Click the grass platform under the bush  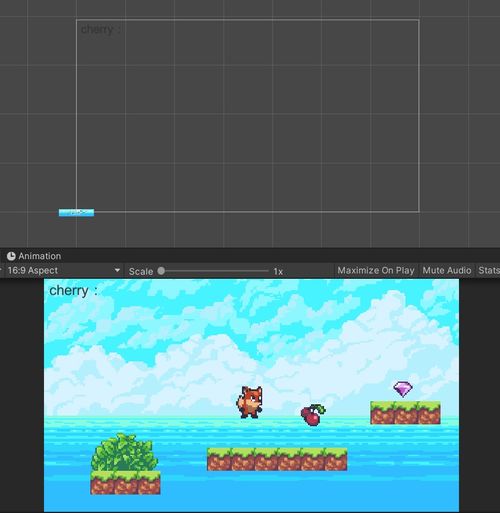tap(125, 482)
